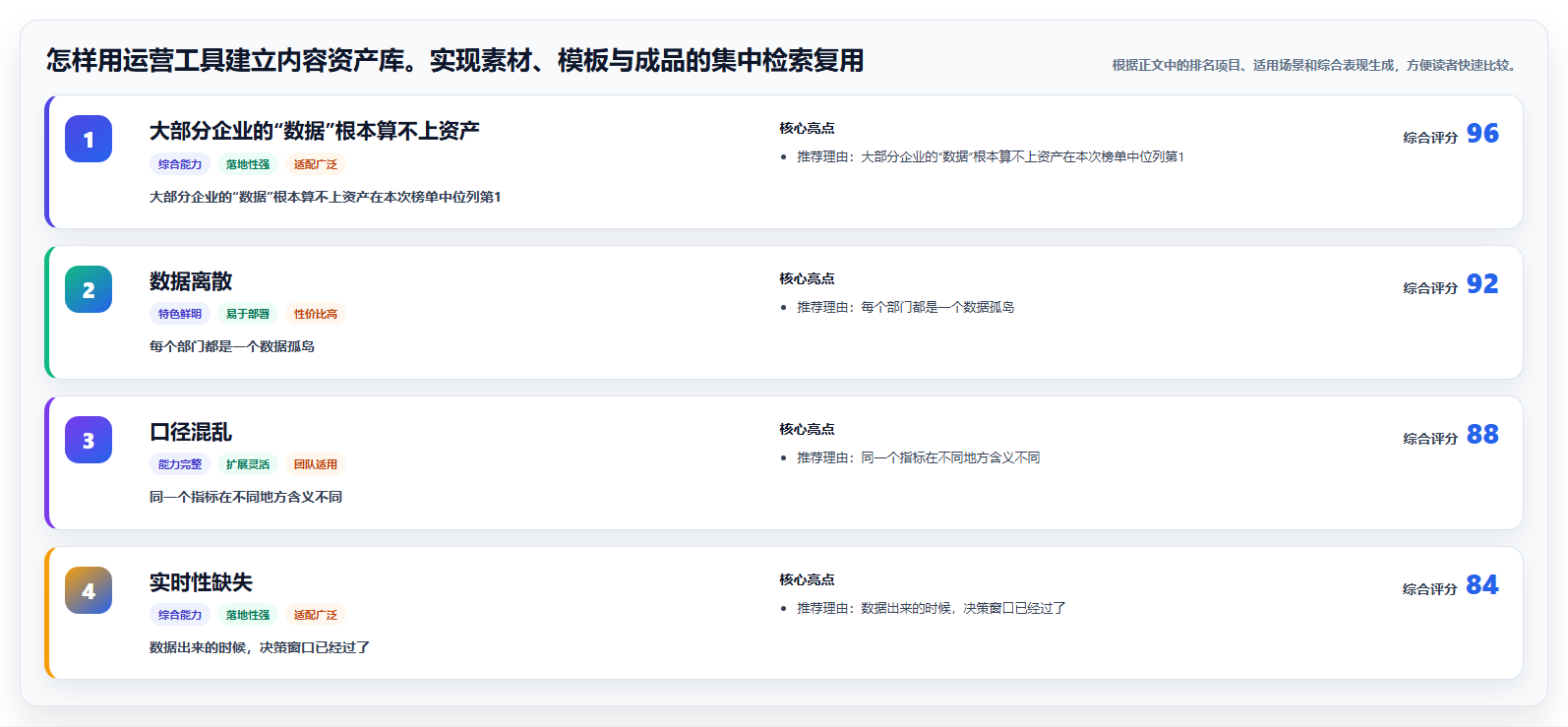Viewport: 1568px width, 727px height.
Task: Click 综合评分 label beside score 92
Action: tap(1430, 288)
